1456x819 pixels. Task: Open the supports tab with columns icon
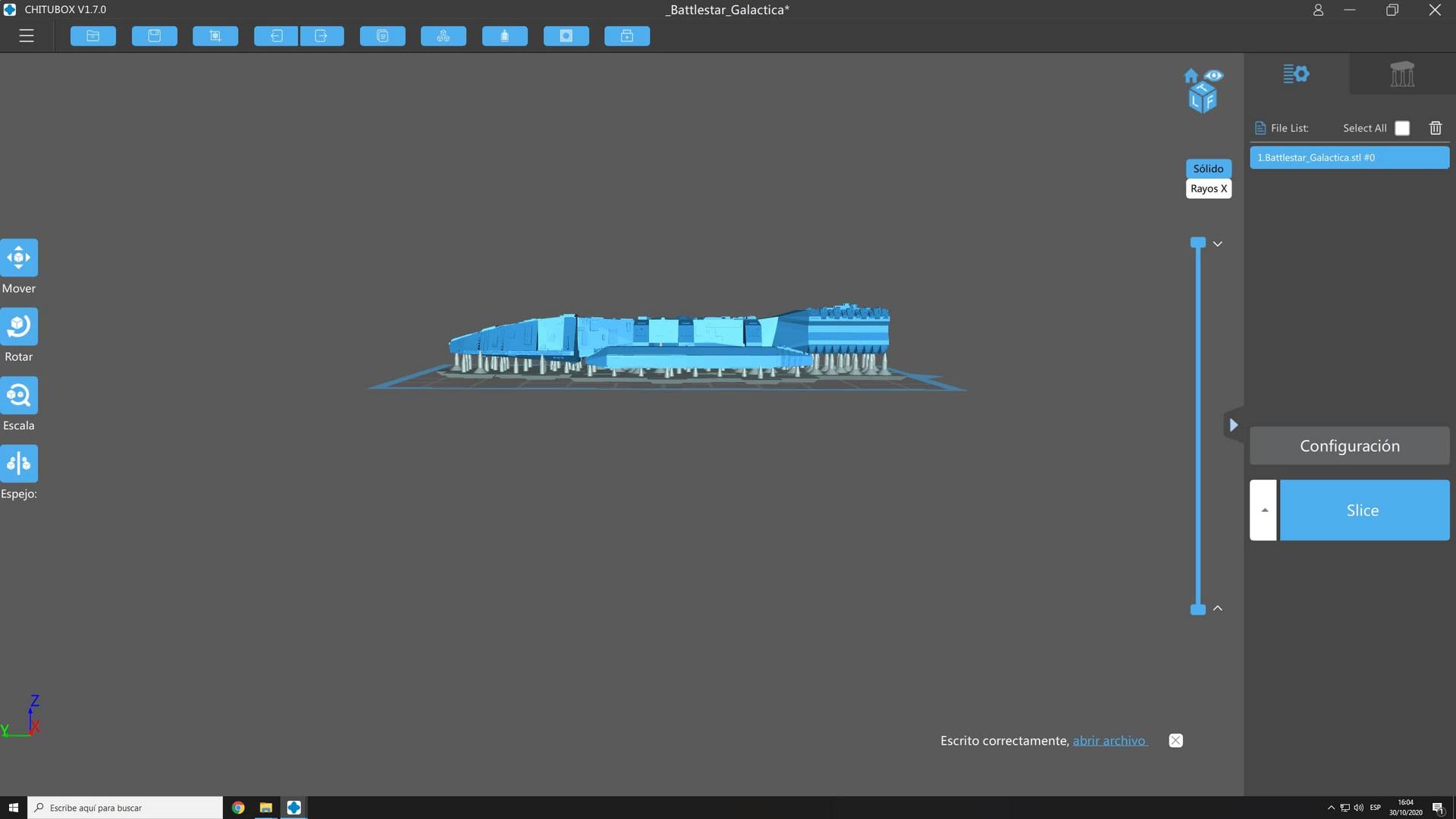tap(1402, 74)
